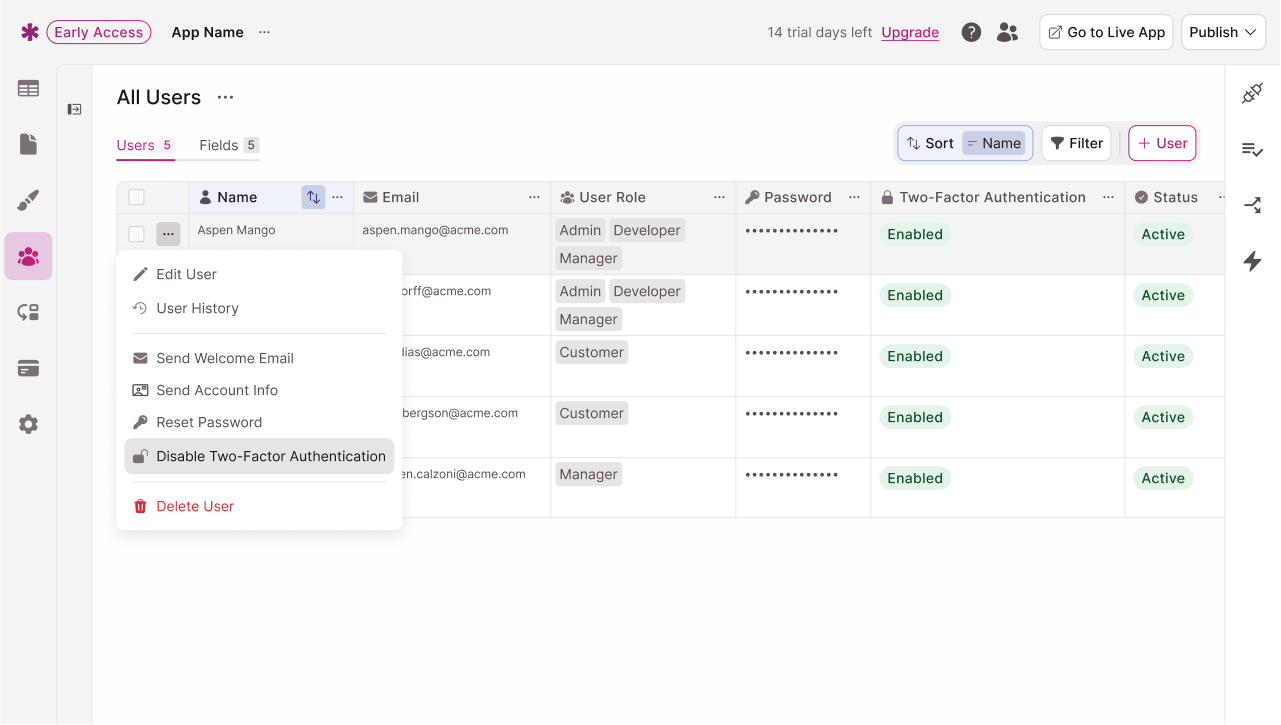The width and height of the screenshot is (1281, 725).
Task: Open User Role column options ellipsis
Action: point(720,197)
